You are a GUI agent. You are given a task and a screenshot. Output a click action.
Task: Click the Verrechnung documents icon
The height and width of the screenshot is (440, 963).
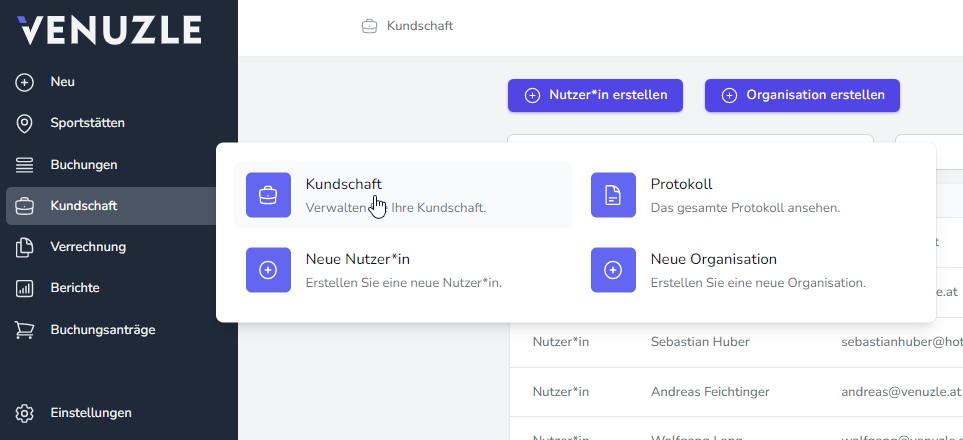(x=25, y=247)
